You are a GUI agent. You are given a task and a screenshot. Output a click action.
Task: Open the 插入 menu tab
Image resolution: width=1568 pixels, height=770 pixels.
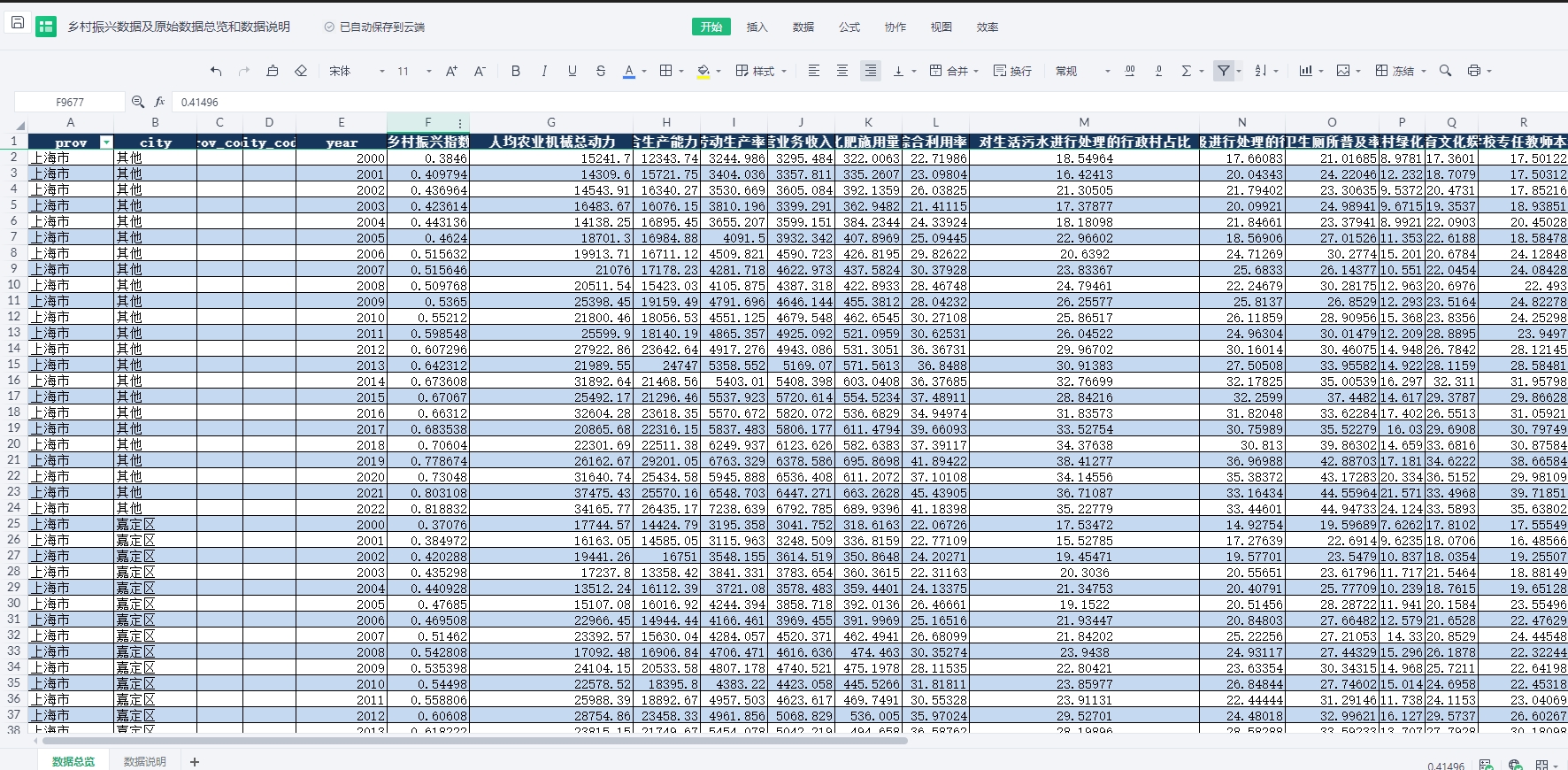(x=757, y=27)
